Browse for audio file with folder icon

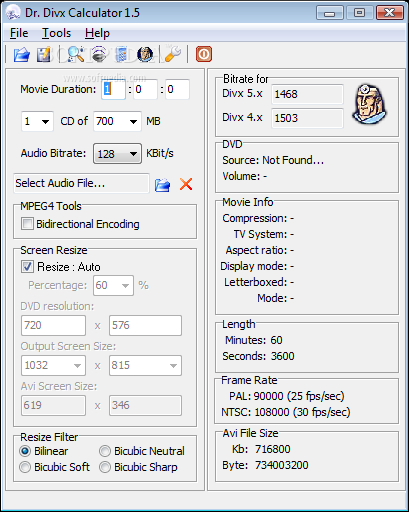coord(162,185)
